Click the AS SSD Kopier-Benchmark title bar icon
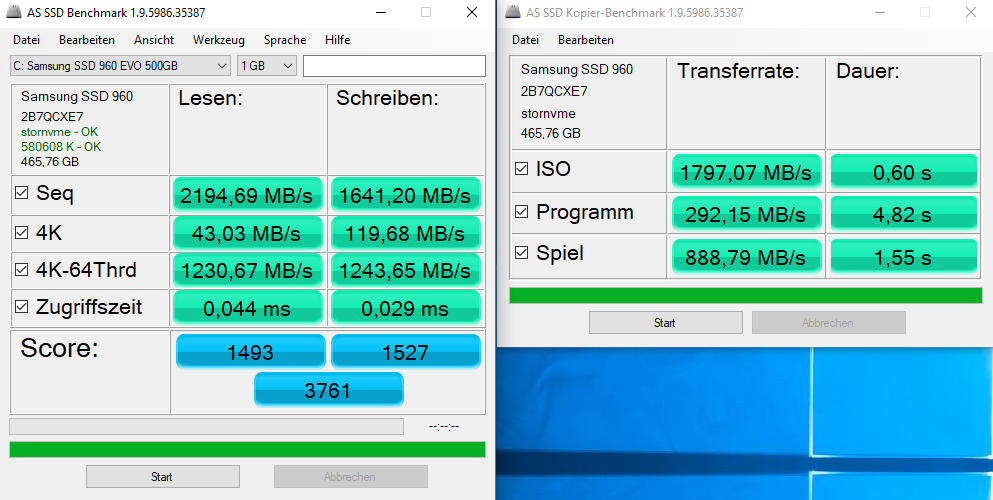This screenshot has width=993, height=500. point(513,13)
